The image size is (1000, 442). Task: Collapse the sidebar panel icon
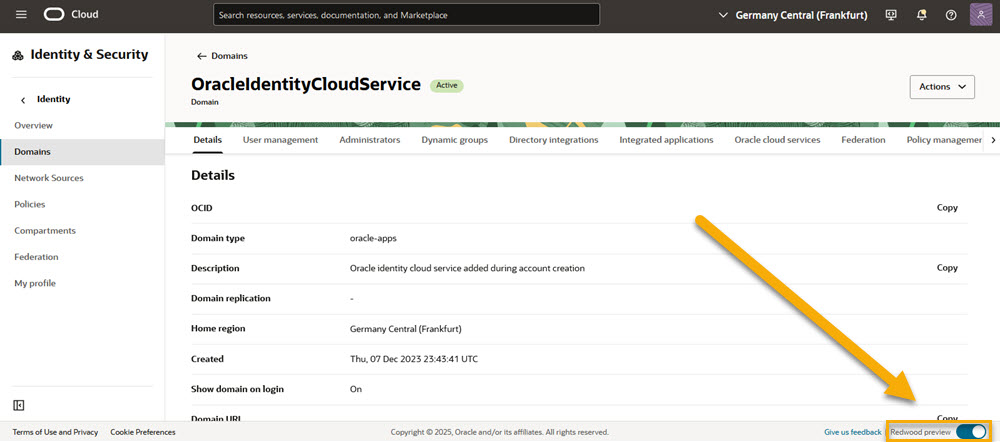coord(18,405)
